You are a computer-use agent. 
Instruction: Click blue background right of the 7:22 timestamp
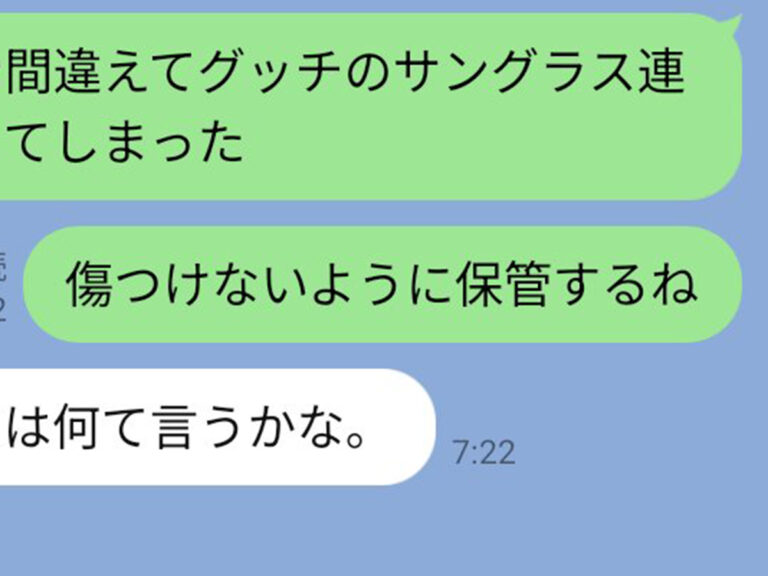click(637, 452)
